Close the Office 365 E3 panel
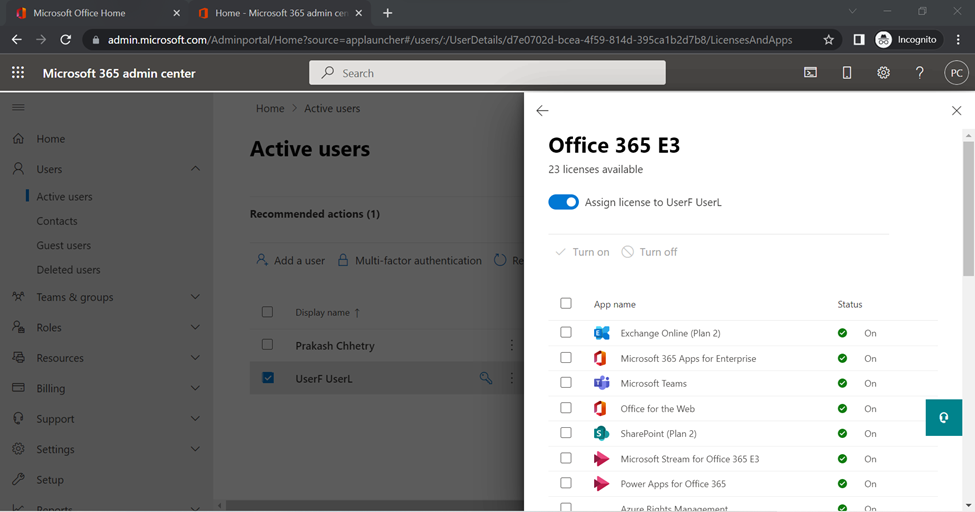 [x=956, y=111]
